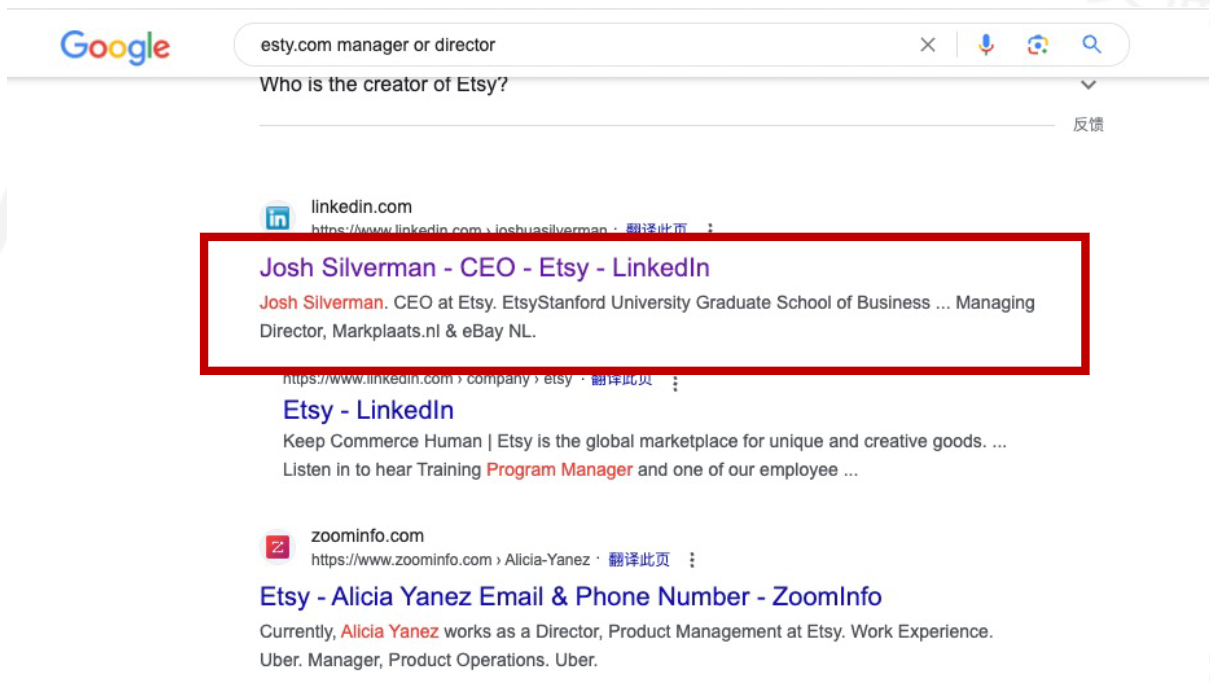
Task: Click the 反馈 feedback link
Action: tap(1088, 125)
